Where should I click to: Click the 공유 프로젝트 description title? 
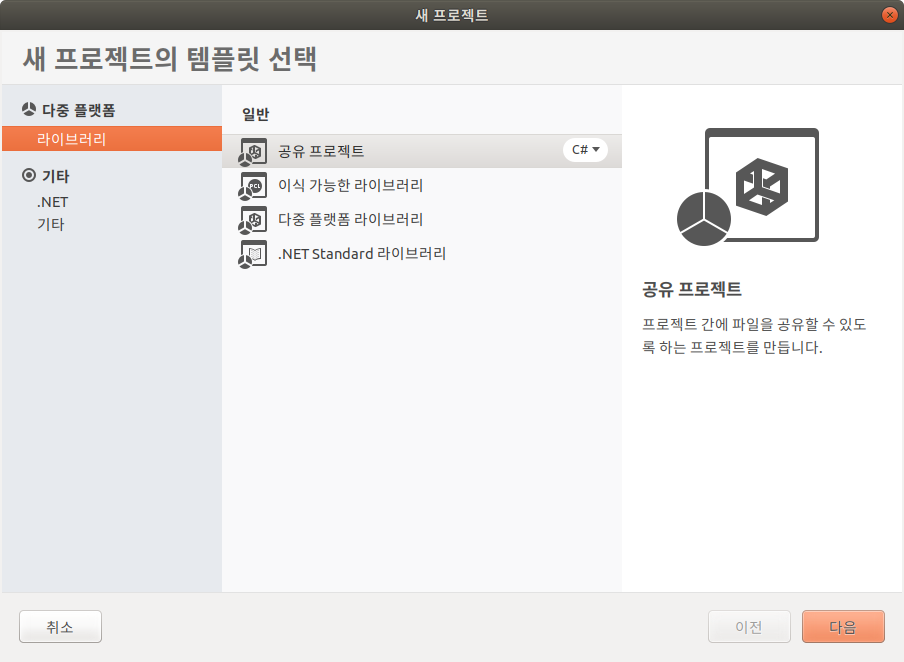[692, 289]
